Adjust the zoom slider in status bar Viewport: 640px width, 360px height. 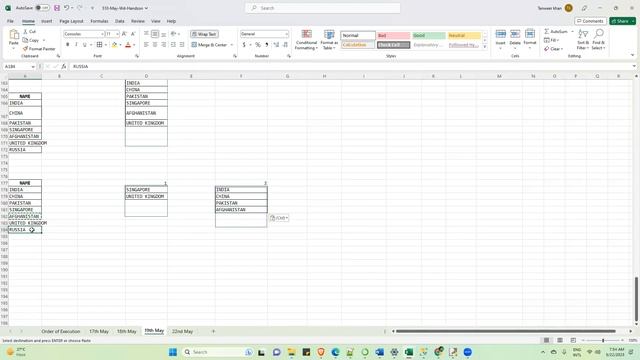603,340
